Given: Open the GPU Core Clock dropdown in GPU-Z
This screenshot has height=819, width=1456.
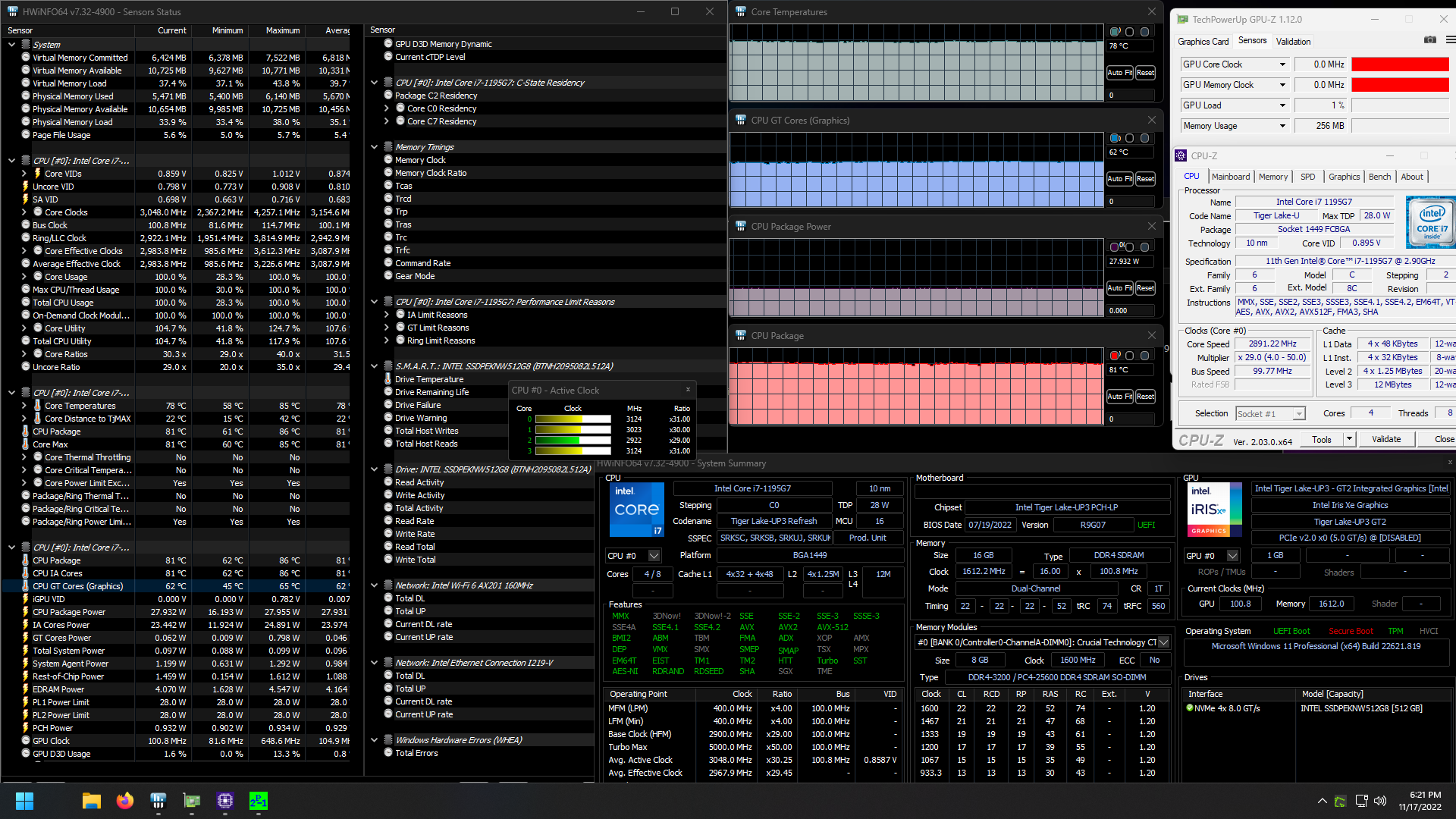Looking at the screenshot, I should pos(1282,64).
